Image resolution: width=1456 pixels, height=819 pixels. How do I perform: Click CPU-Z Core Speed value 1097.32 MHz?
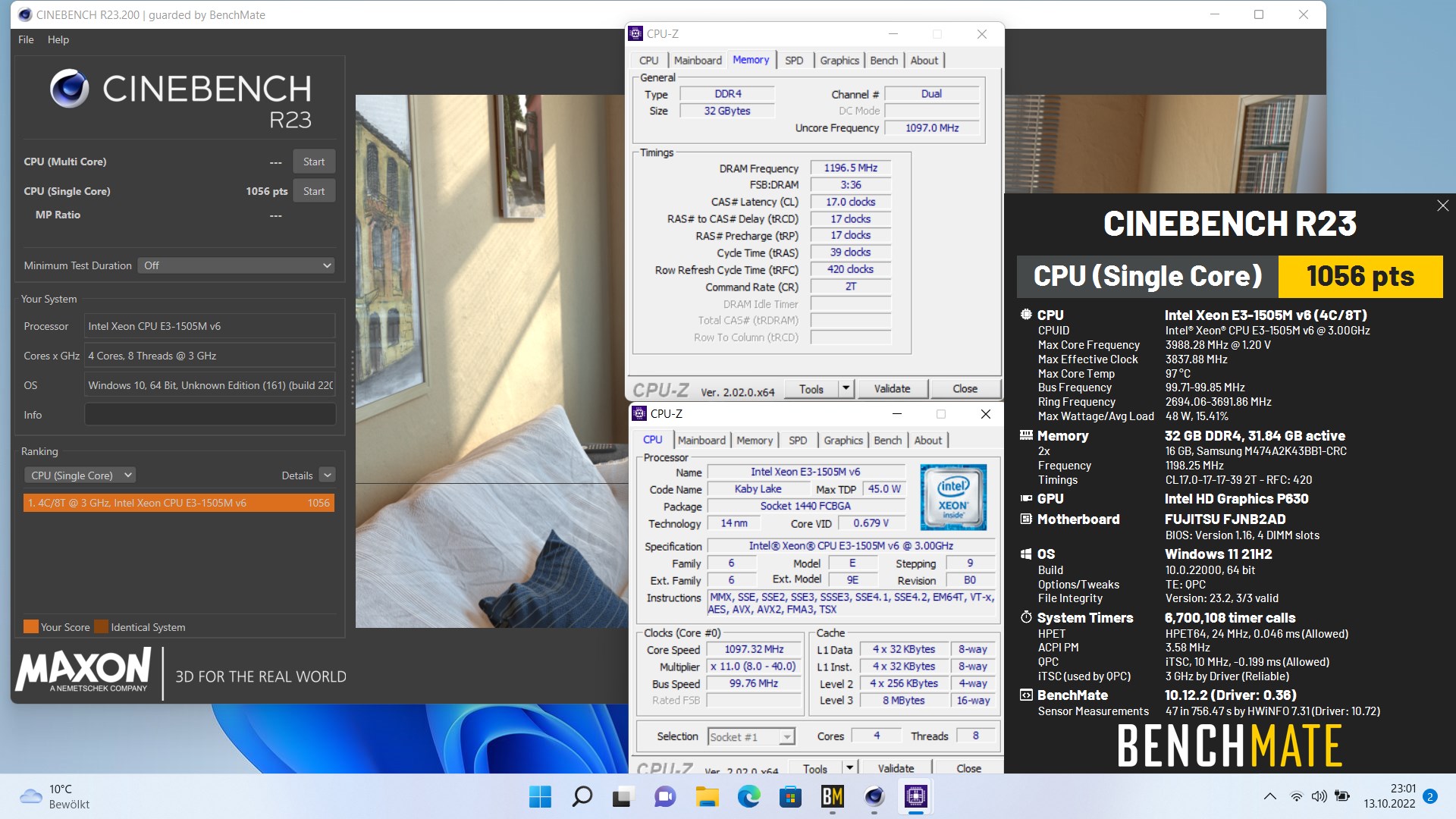pyautogui.click(x=754, y=649)
